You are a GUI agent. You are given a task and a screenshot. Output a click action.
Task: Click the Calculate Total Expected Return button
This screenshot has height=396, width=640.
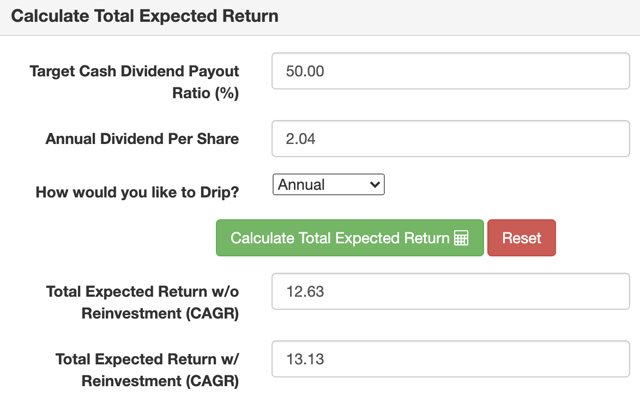coord(350,238)
